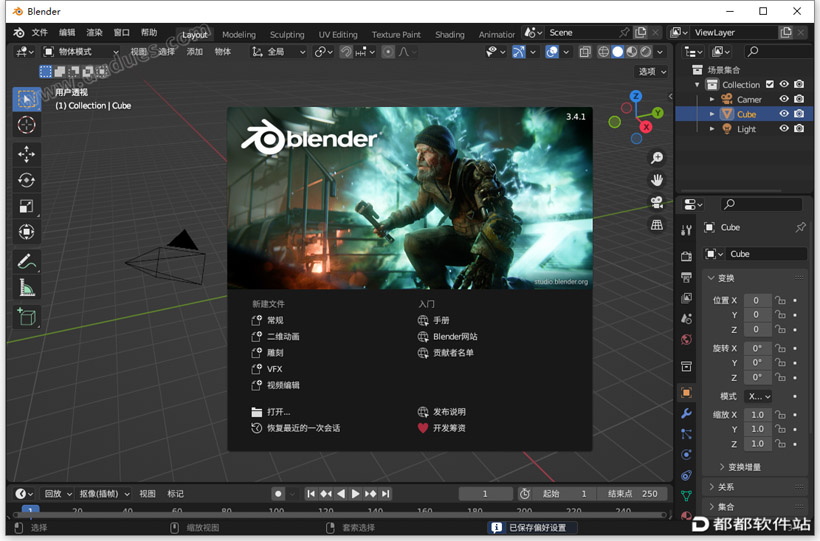Toggle X-ray mode in viewport header

pos(585,52)
